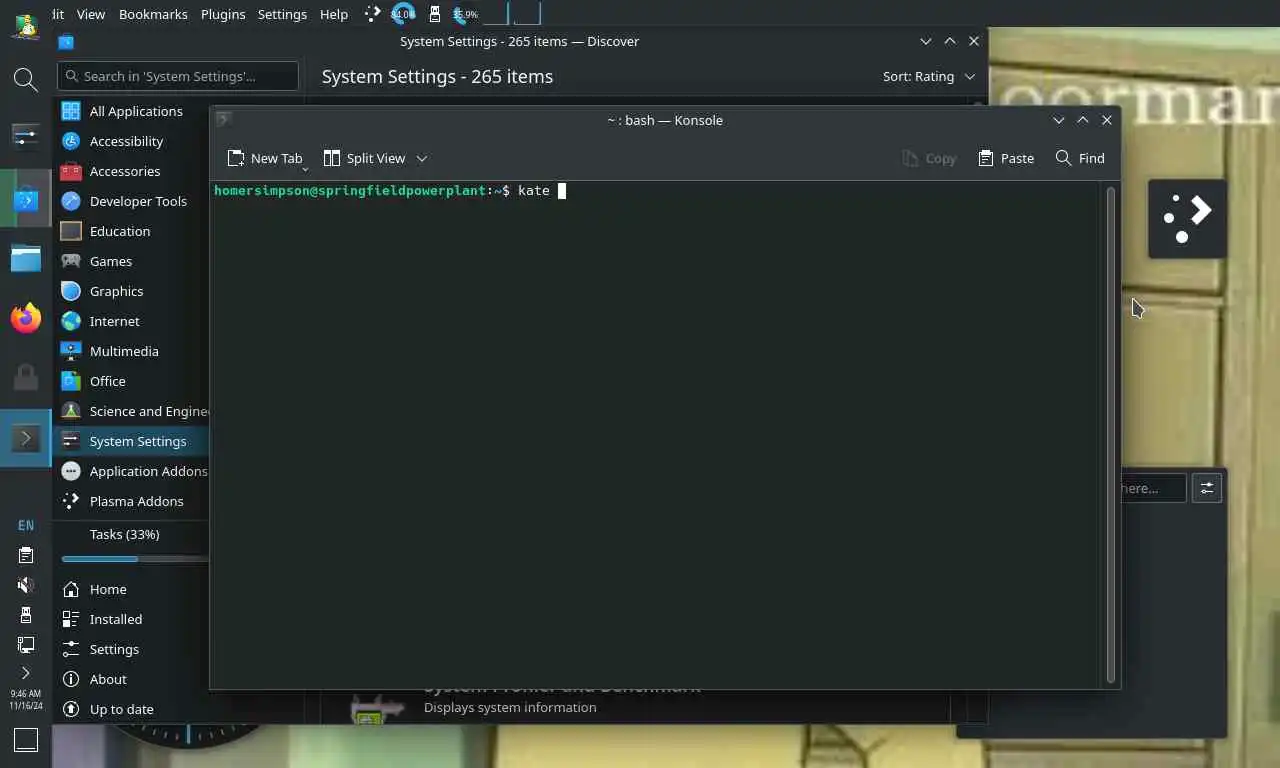Open the Plugins menu
Screen dimensions: 1280x768
pyautogui.click(x=223, y=14)
